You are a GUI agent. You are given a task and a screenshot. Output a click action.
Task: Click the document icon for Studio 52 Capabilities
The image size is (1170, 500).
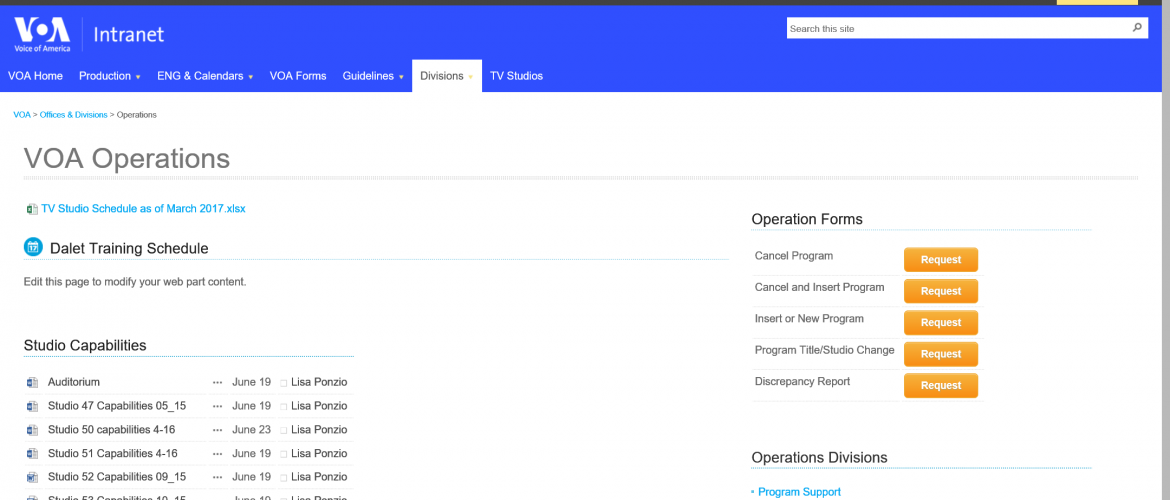point(32,477)
